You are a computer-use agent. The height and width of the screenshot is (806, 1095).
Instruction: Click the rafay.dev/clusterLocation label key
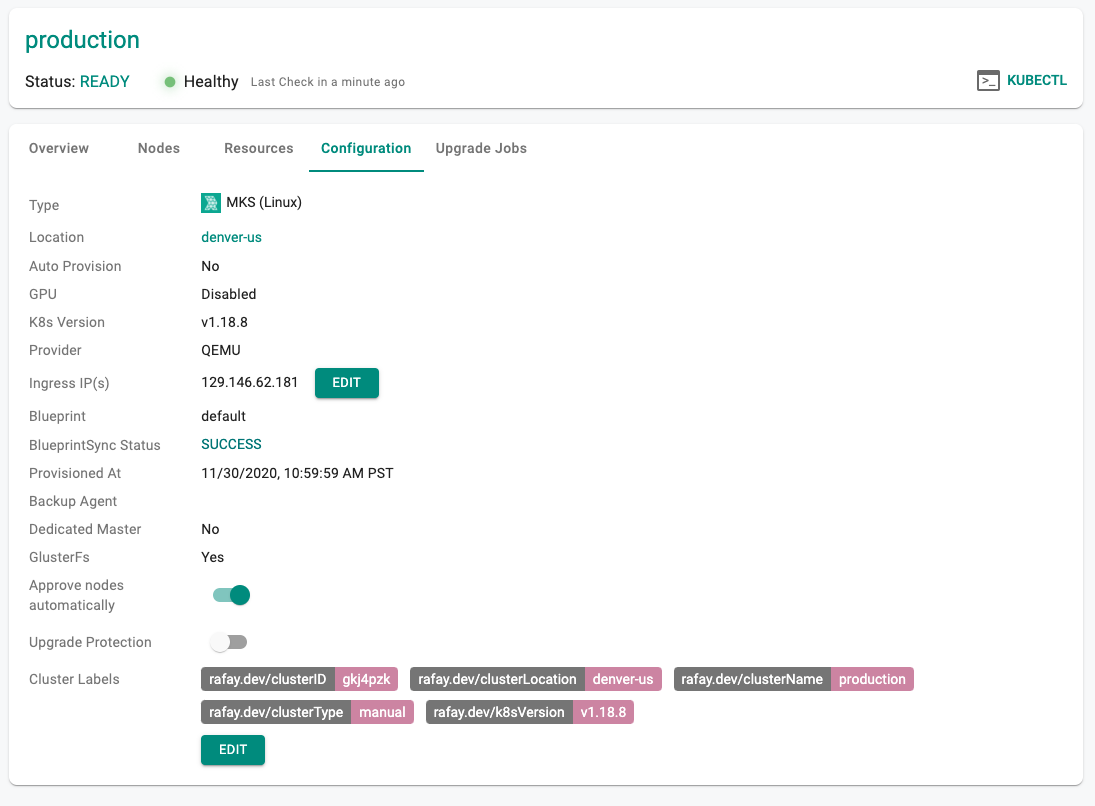click(497, 679)
